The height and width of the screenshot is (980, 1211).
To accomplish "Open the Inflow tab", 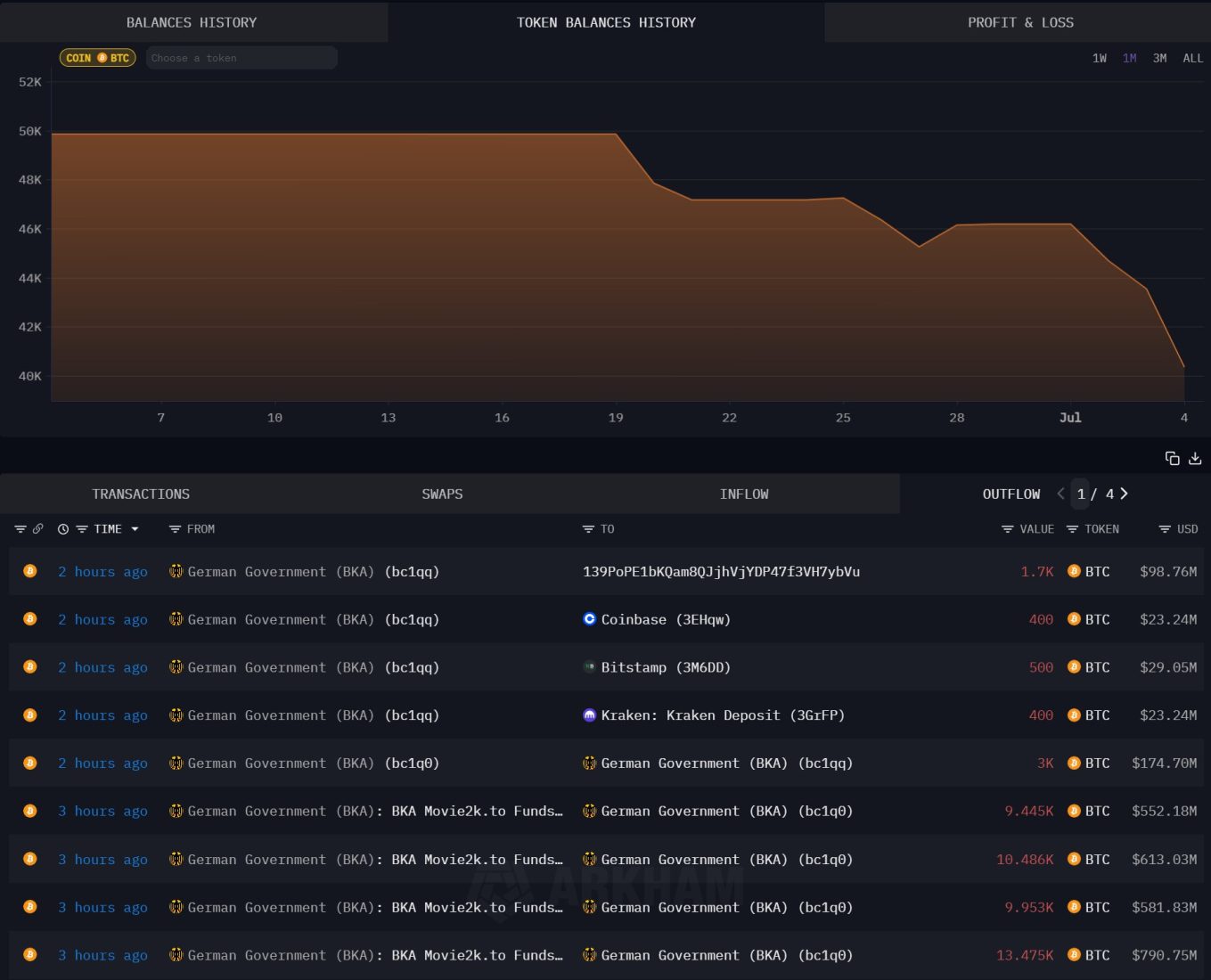I will pos(744,494).
